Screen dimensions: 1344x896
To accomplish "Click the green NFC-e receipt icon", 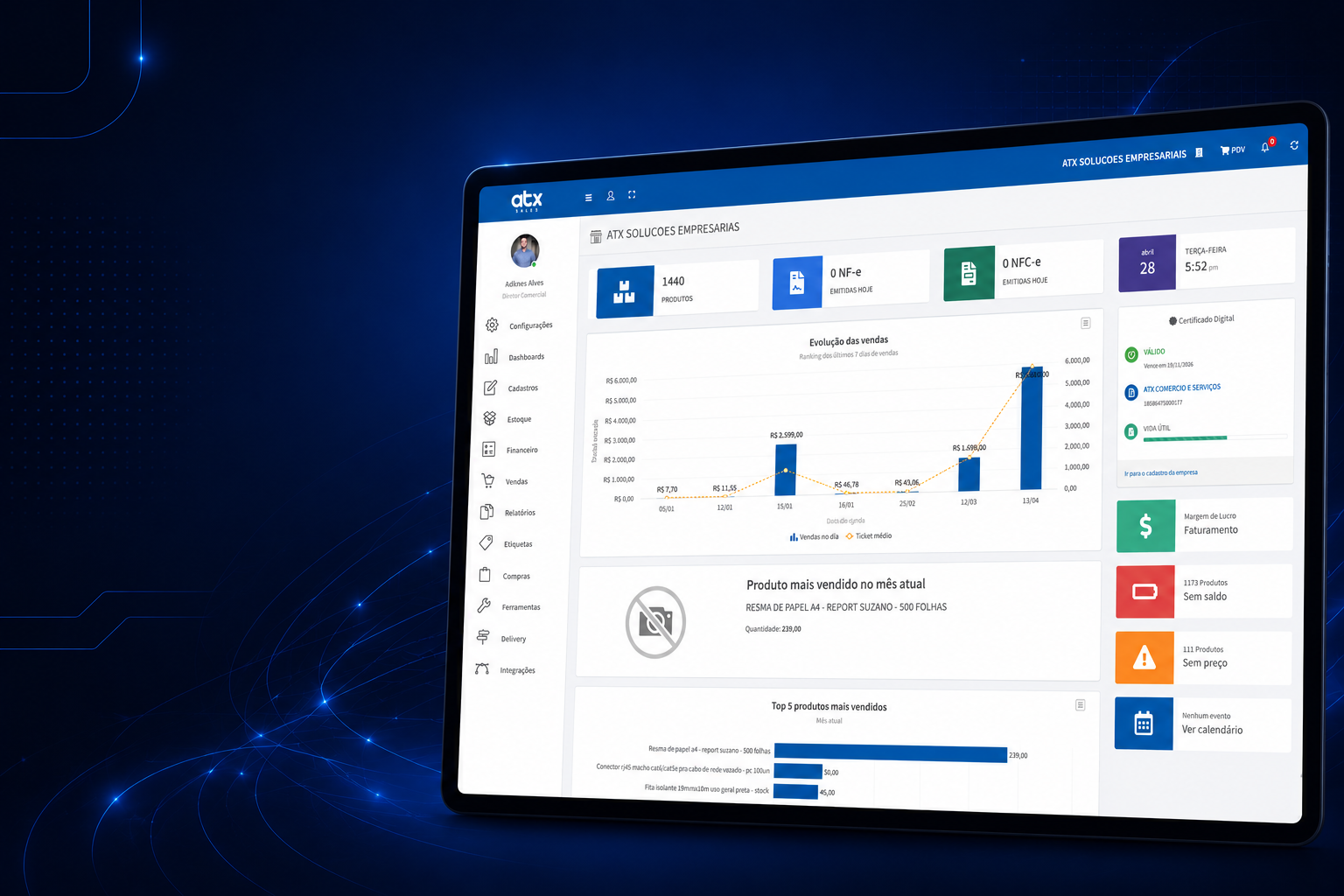I will click(x=969, y=273).
